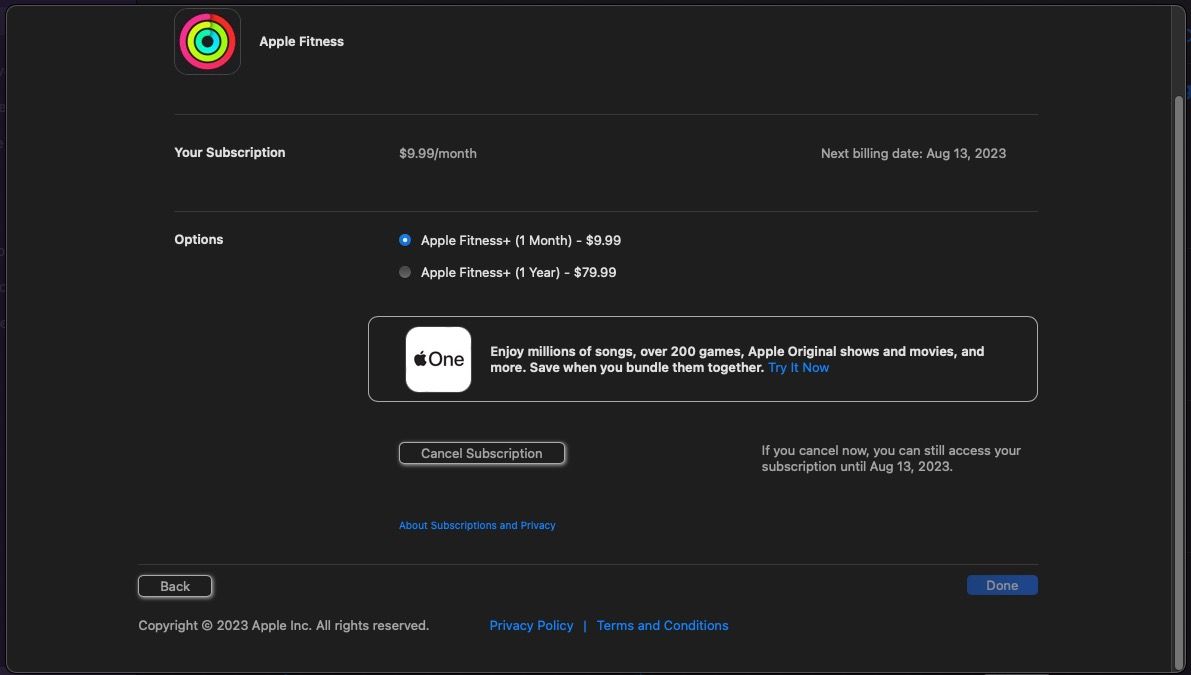This screenshot has width=1191, height=675.
Task: Select the Apple Fitness+ monthly plan option
Action: pyautogui.click(x=404, y=239)
